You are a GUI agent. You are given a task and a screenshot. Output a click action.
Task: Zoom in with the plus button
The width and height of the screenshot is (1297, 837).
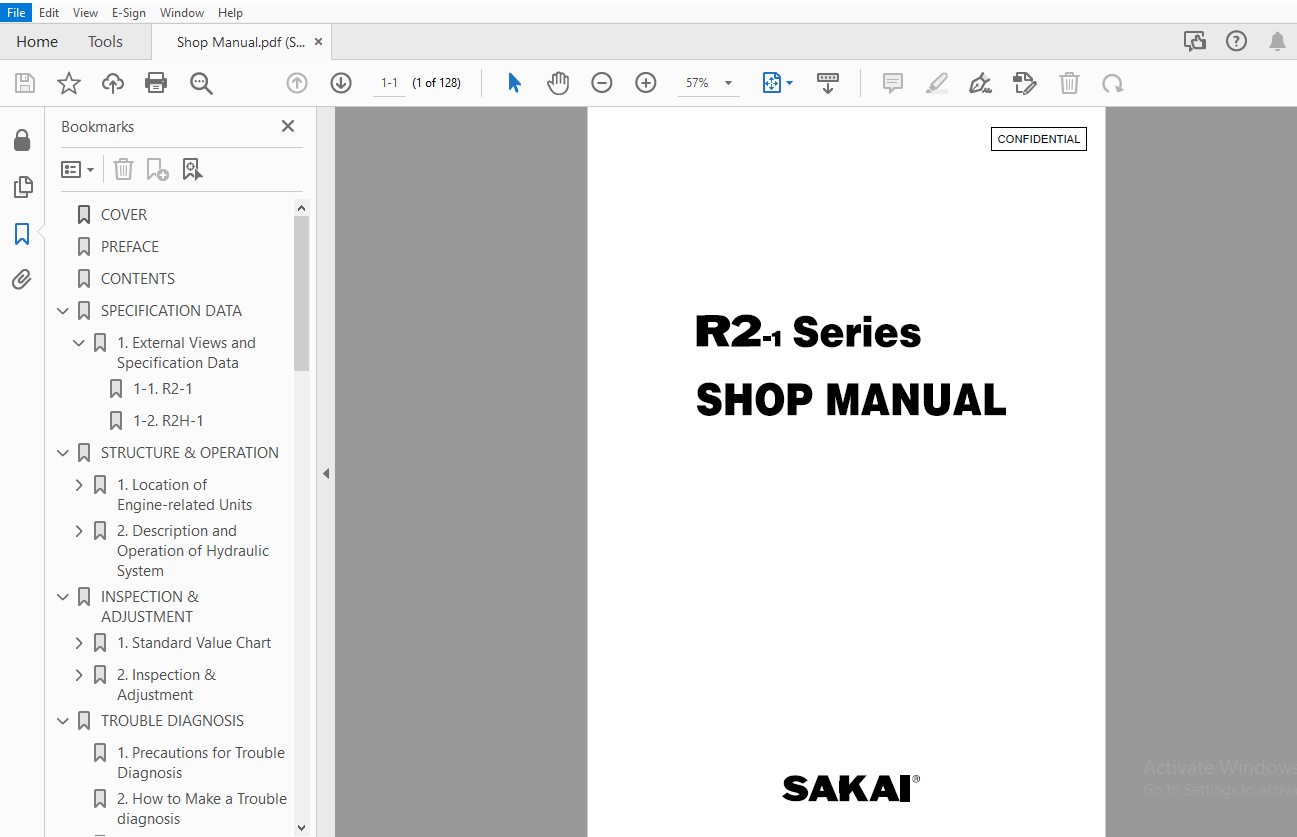coord(646,83)
